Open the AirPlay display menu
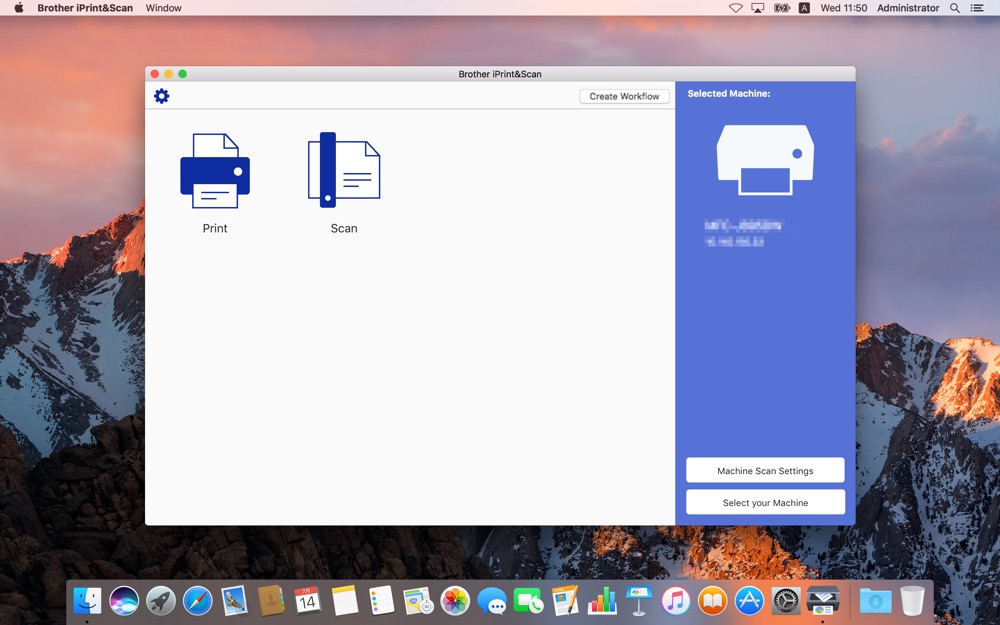 click(758, 8)
